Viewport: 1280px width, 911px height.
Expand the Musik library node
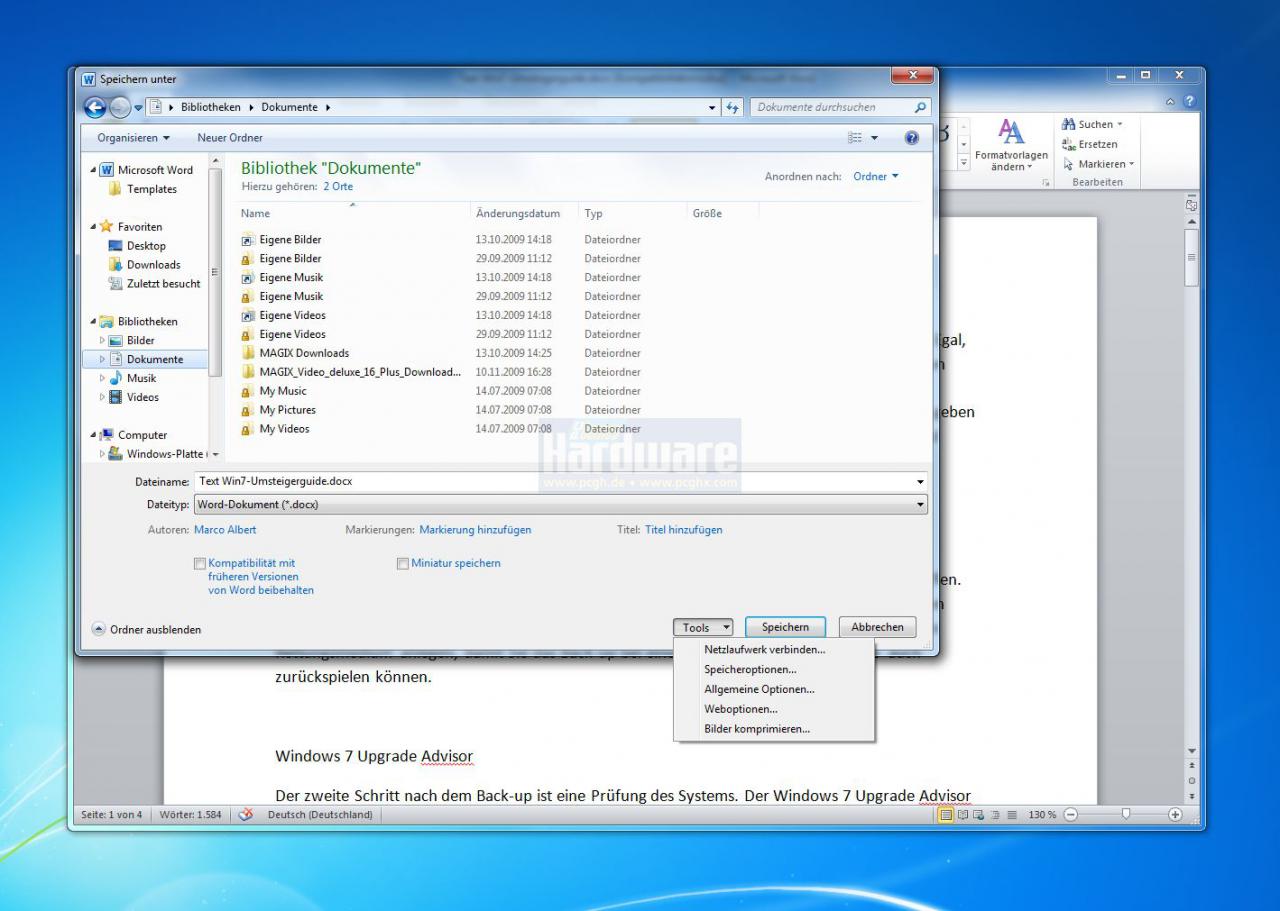(102, 379)
